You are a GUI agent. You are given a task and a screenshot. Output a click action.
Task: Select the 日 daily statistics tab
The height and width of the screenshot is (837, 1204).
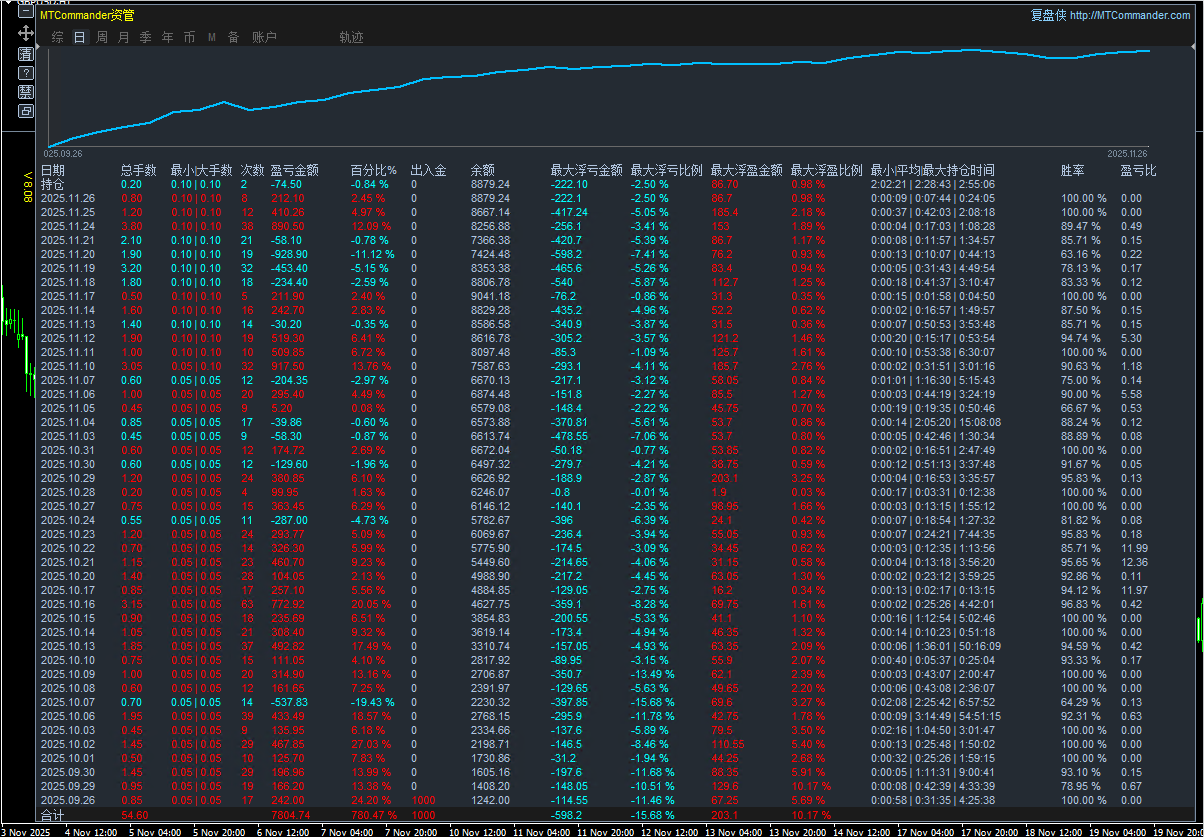tap(79, 37)
